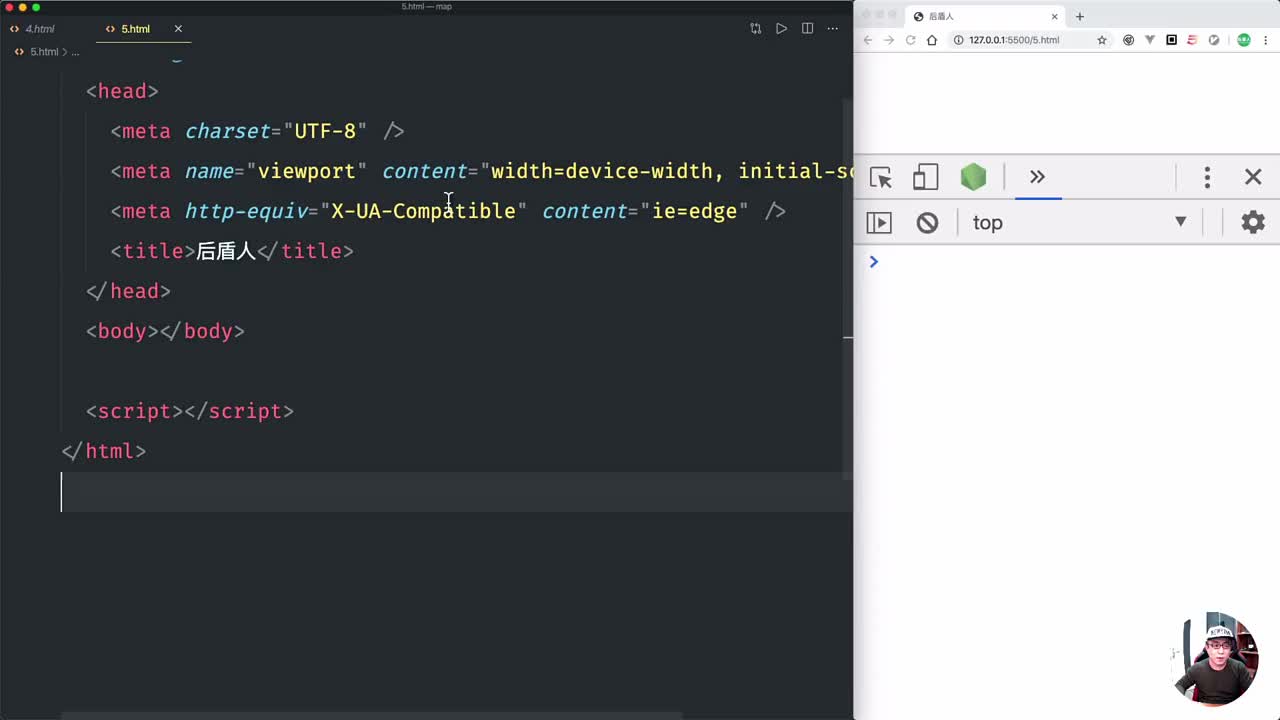Click the closing head tag
Viewport: 1280px width, 720px height.
(128, 291)
